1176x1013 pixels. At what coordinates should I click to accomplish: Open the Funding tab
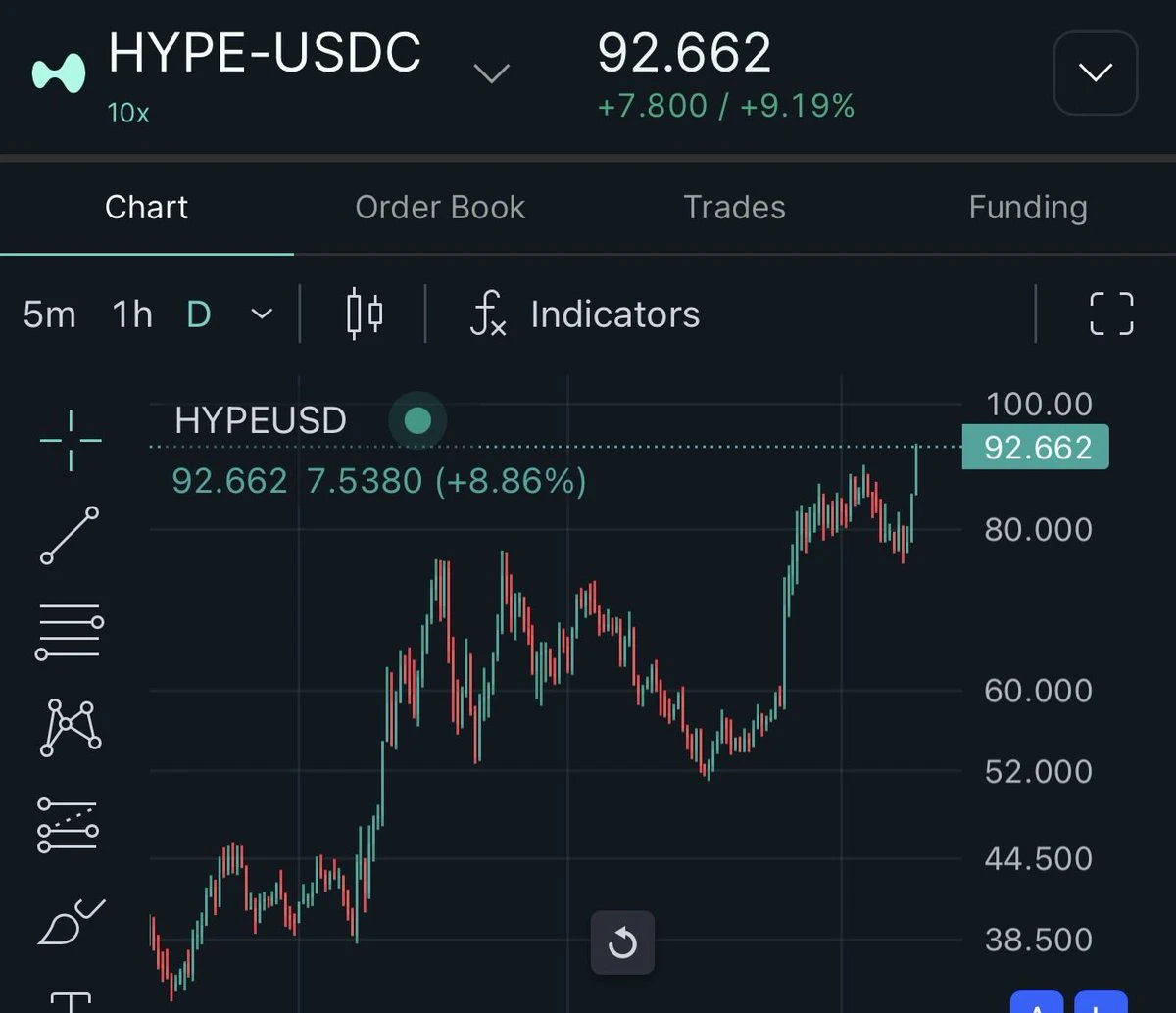pos(1028,208)
